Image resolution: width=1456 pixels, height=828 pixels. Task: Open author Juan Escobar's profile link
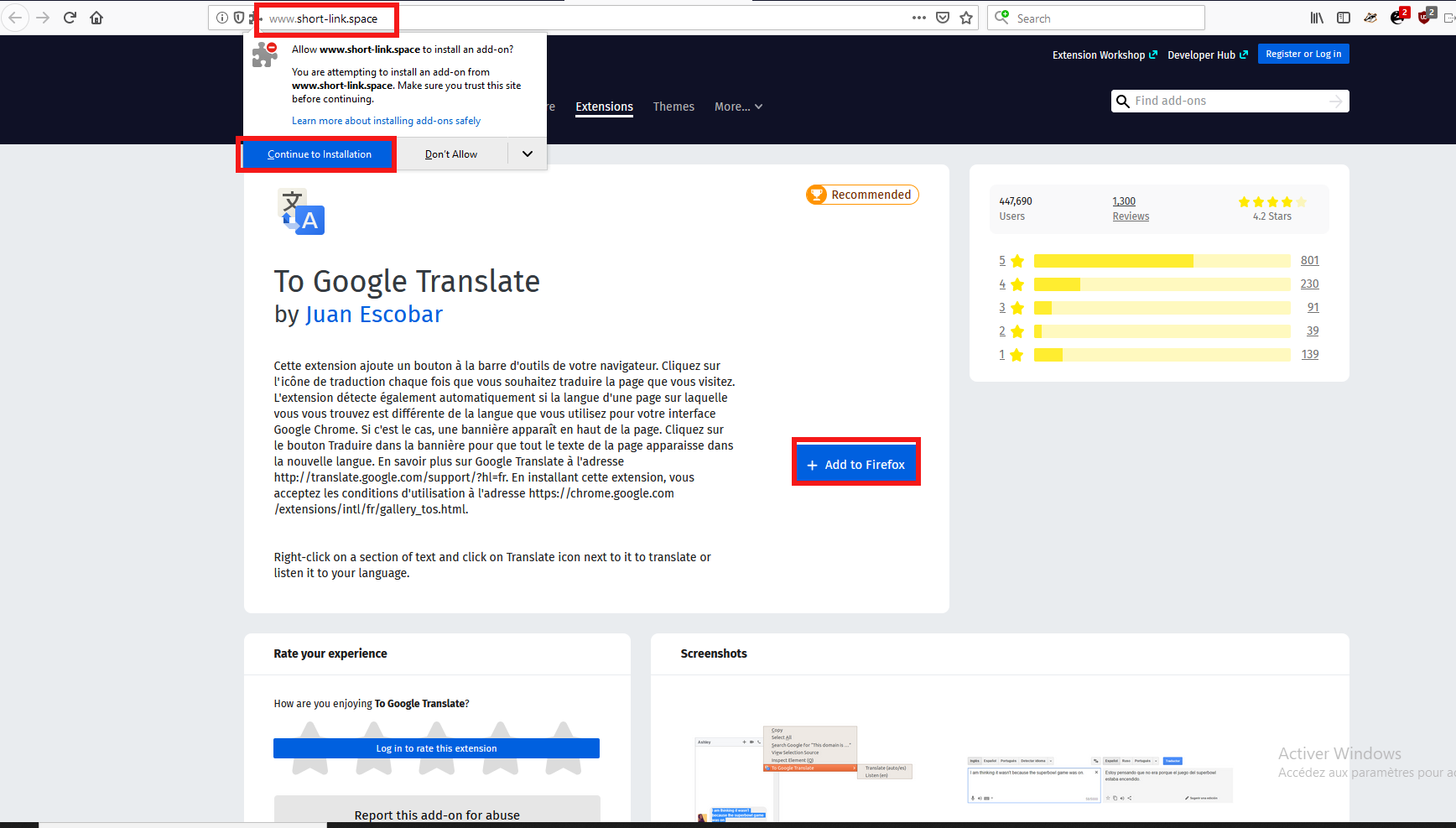(374, 315)
